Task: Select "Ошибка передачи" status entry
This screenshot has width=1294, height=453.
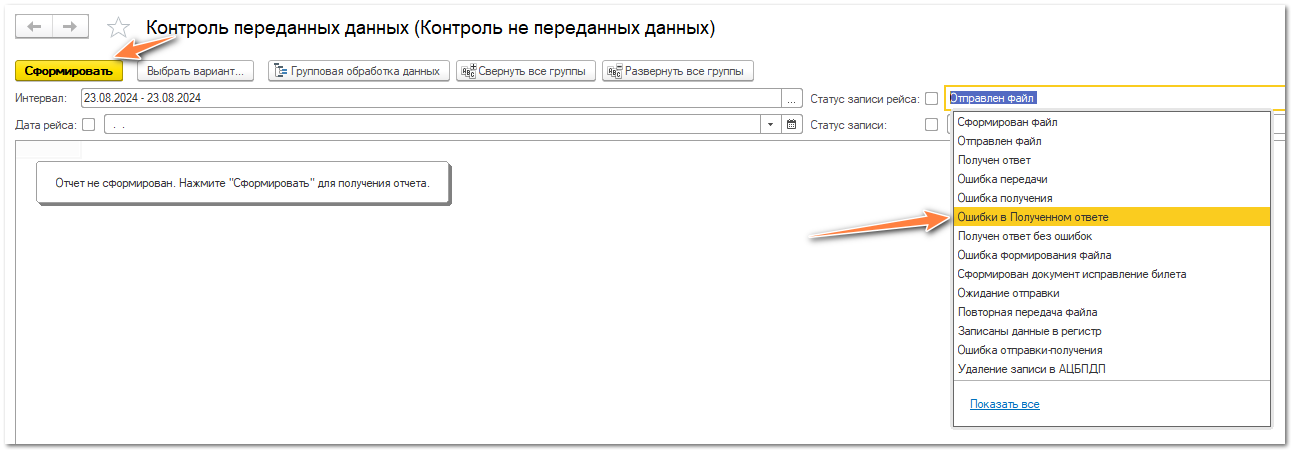Action: [x=1002, y=179]
